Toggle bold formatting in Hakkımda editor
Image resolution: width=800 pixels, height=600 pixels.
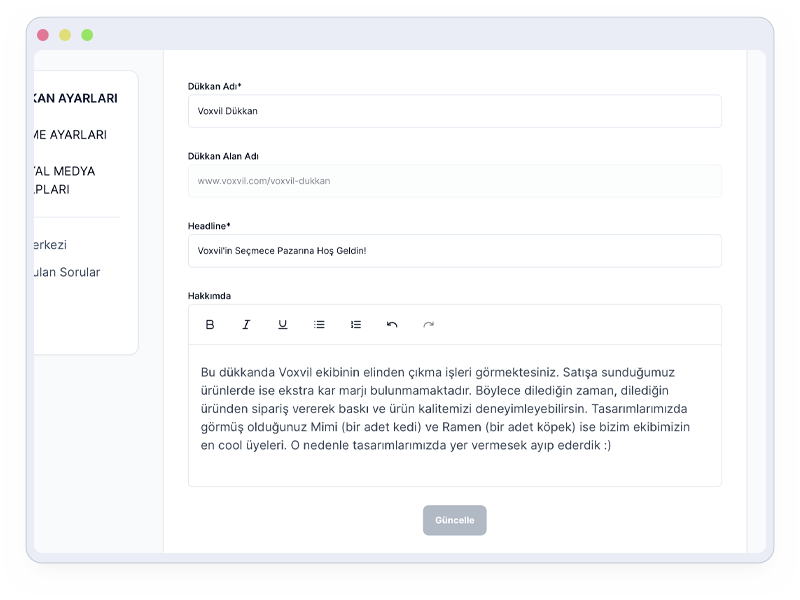[210, 324]
